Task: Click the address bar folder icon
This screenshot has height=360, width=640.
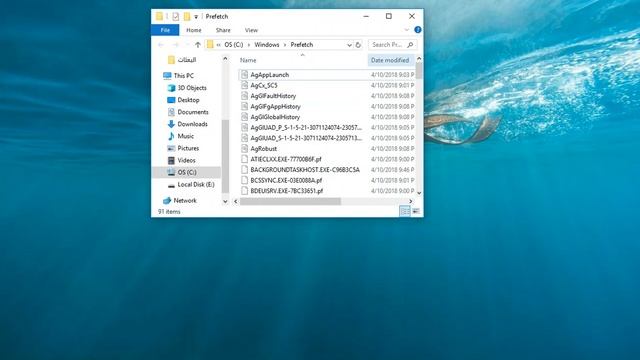Action: point(210,44)
